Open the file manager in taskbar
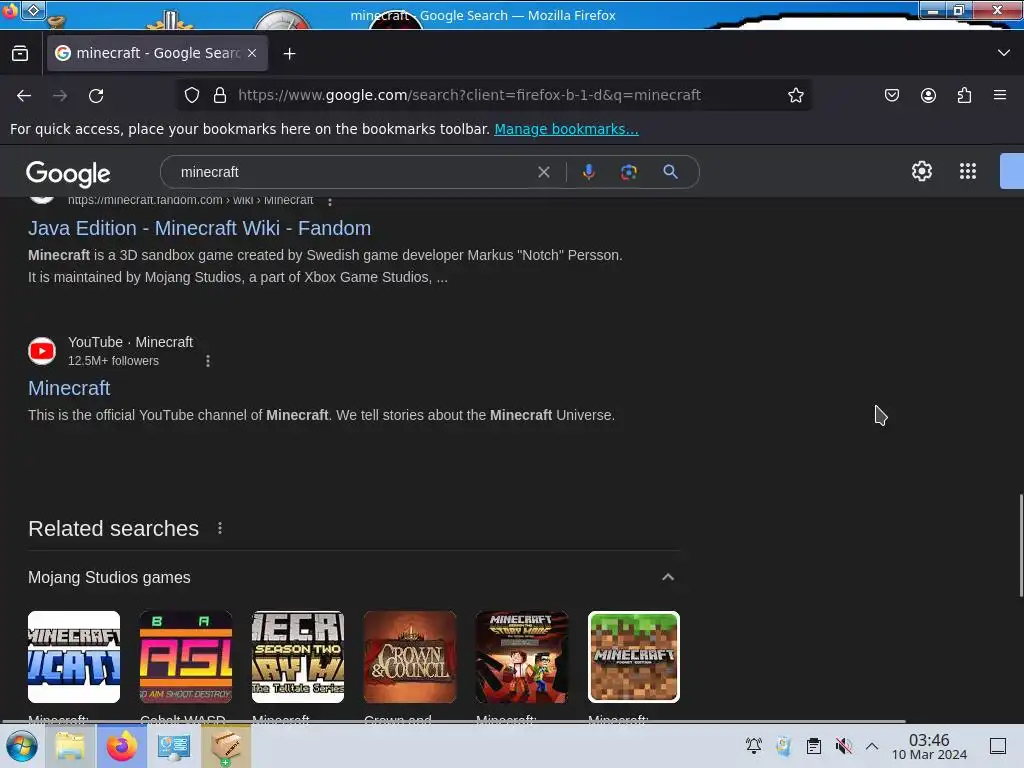This screenshot has width=1024, height=768. click(69, 746)
